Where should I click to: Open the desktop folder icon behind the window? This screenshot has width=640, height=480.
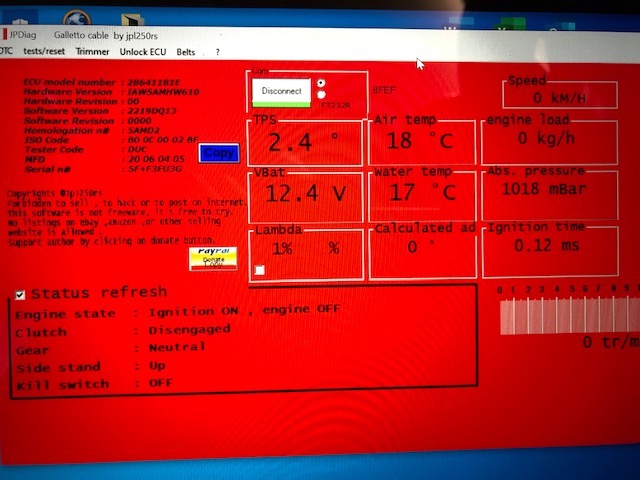[x=132, y=18]
